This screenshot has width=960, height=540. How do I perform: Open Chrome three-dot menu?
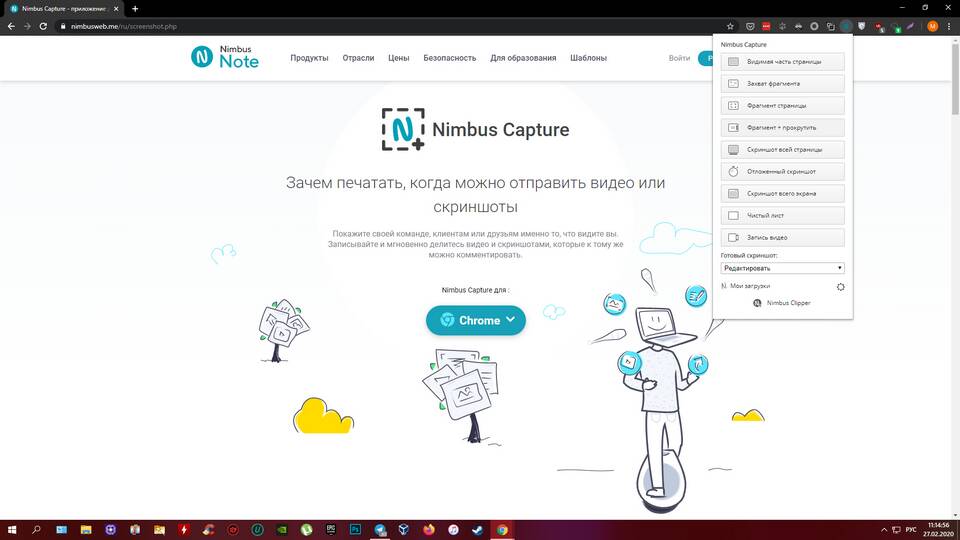click(x=949, y=26)
